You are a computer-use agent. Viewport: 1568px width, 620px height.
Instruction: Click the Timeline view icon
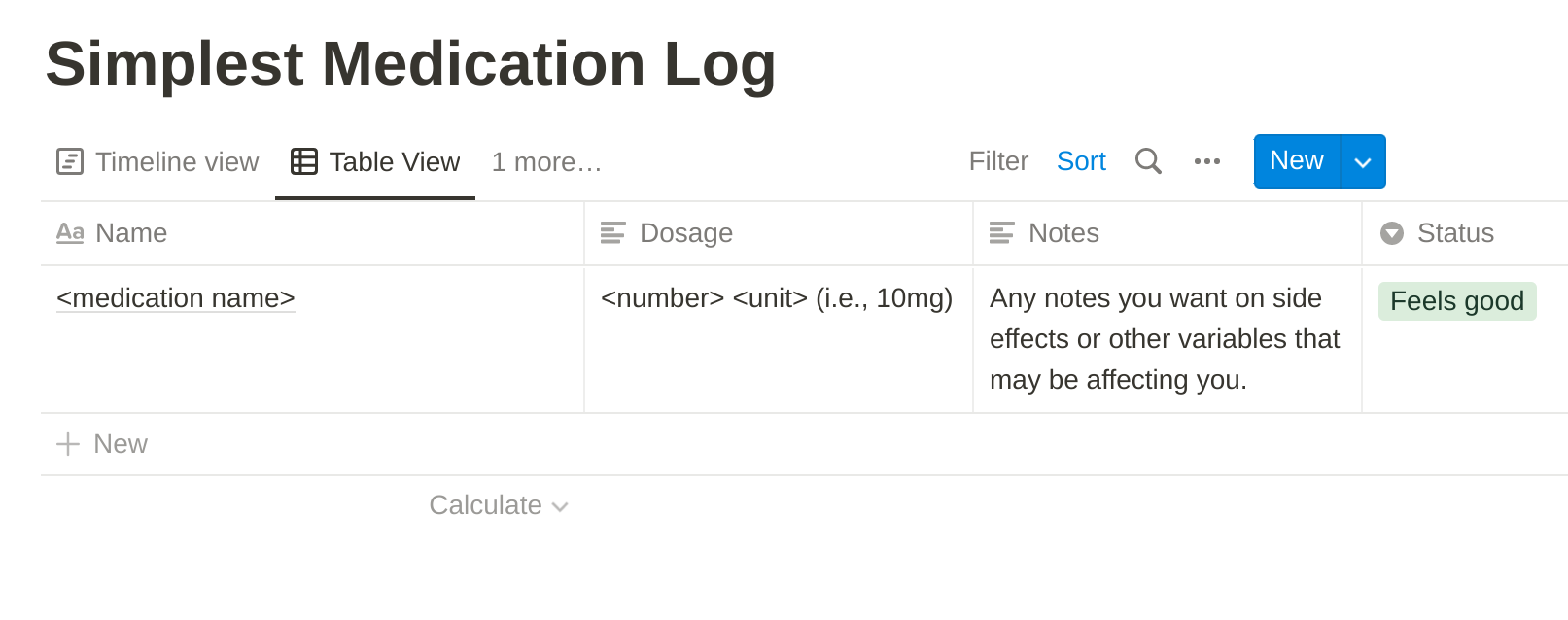(70, 161)
